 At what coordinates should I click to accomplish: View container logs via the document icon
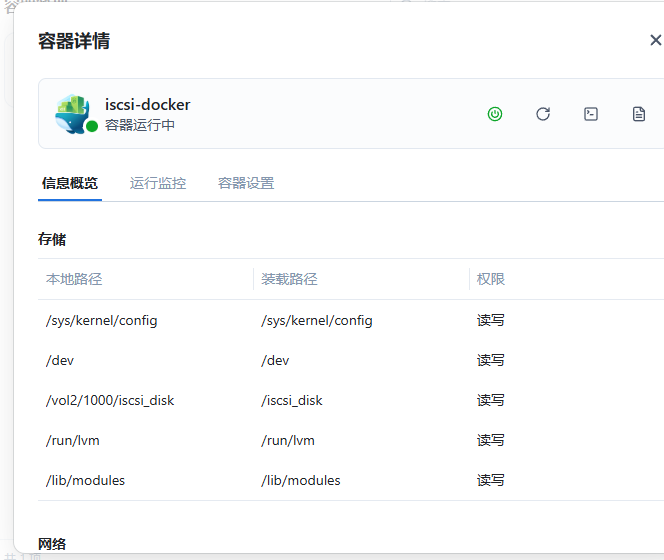click(639, 114)
